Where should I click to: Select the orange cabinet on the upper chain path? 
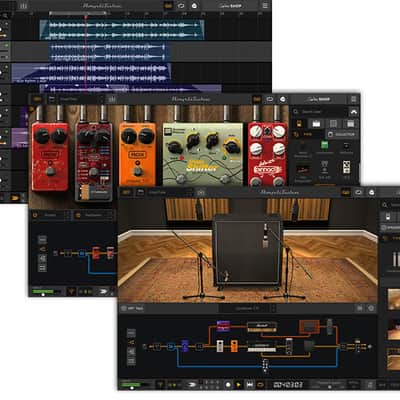(x=309, y=327)
